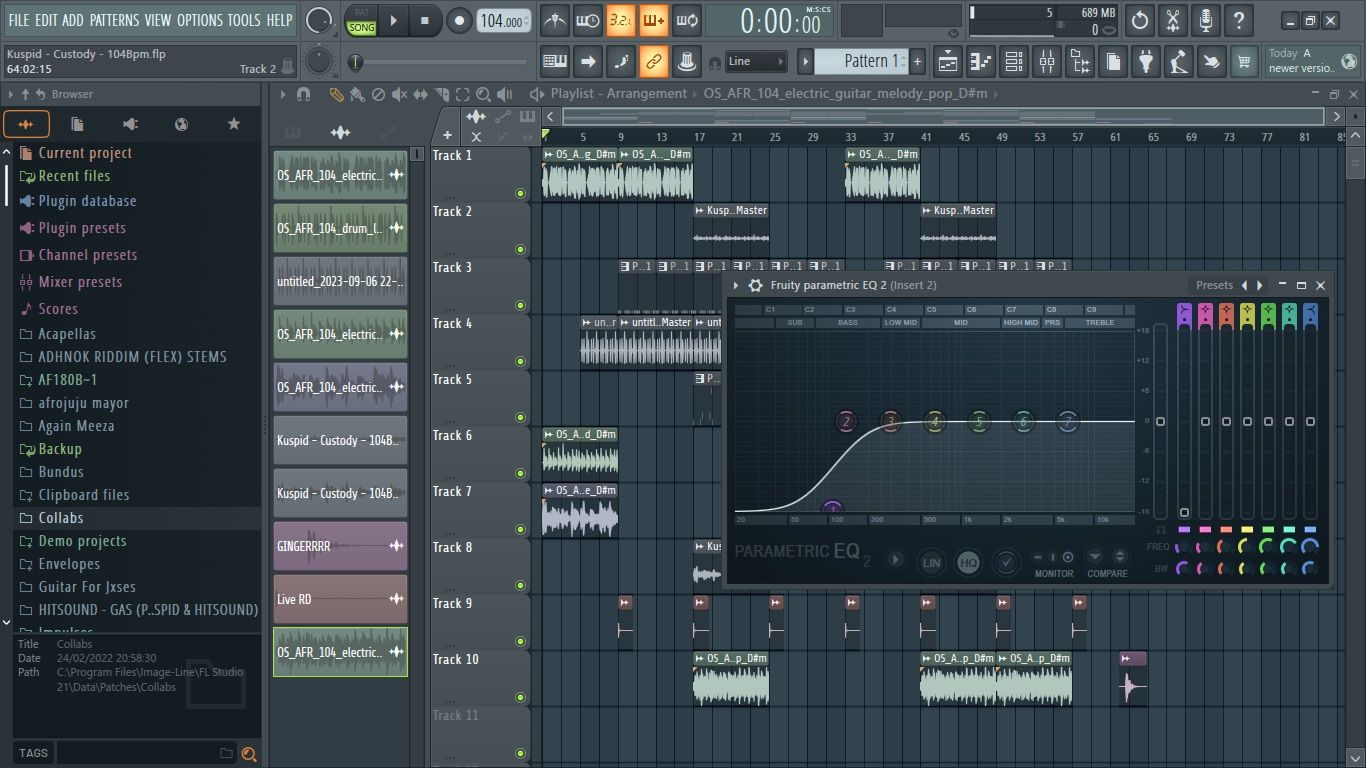Click the LIN button in the parametric EQ

tap(931, 562)
